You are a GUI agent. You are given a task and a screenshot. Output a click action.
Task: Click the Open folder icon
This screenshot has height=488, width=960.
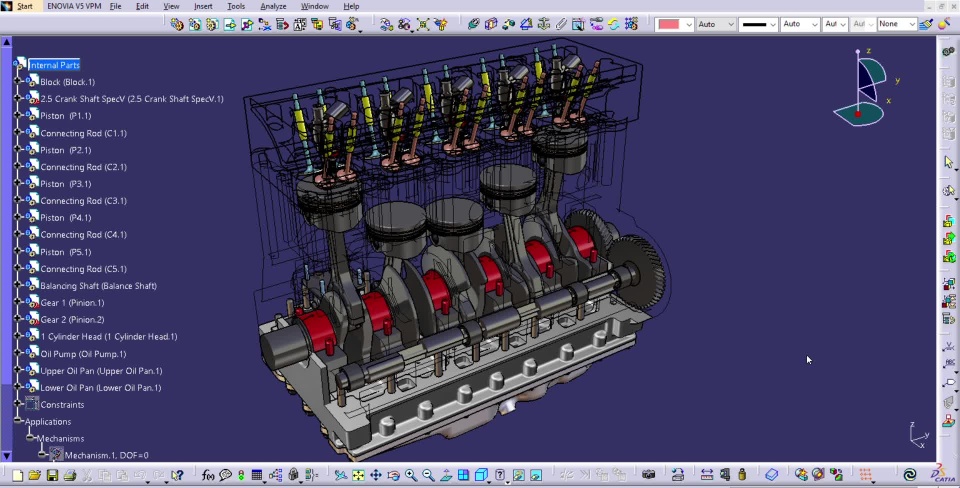[x=35, y=476]
